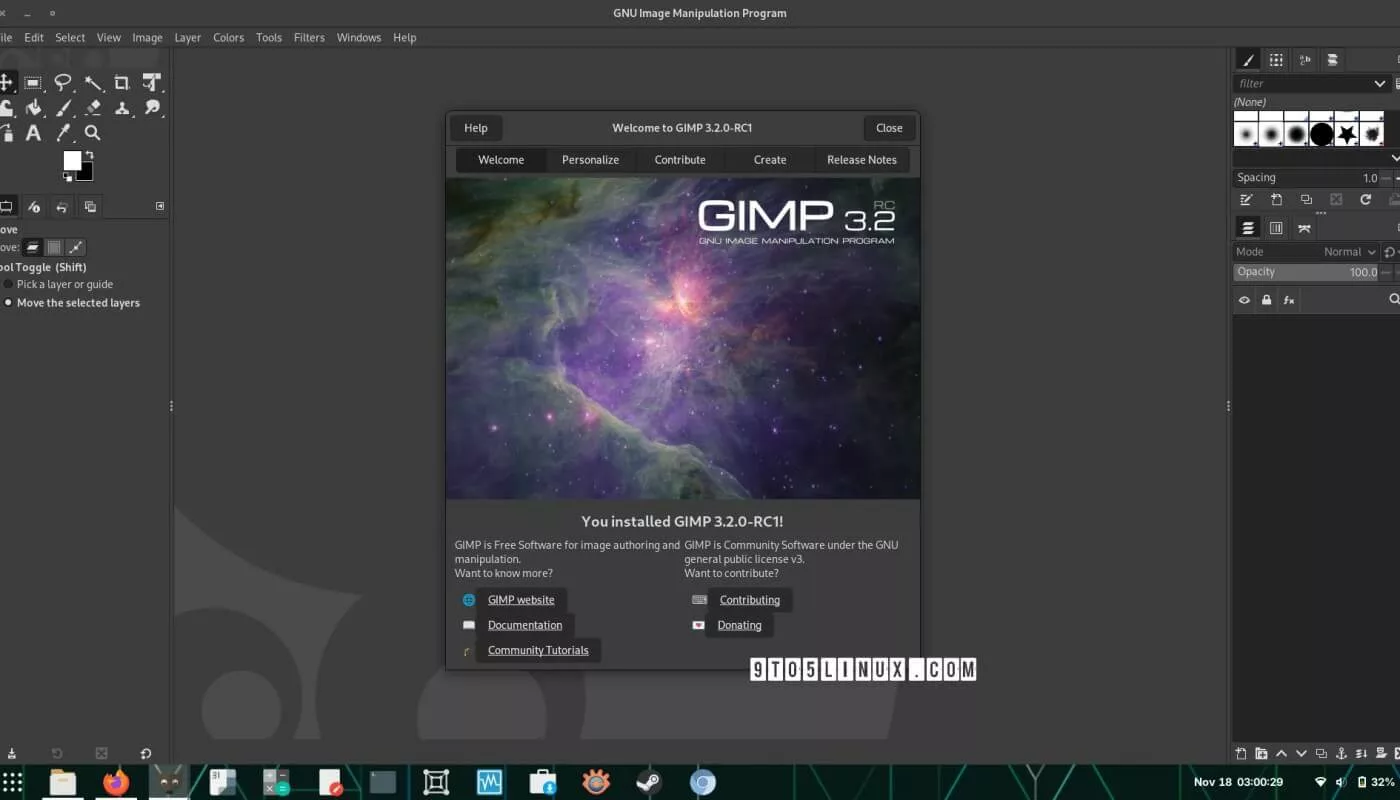This screenshot has width=1400, height=800.
Task: Pick the Text tool
Action: 33,133
